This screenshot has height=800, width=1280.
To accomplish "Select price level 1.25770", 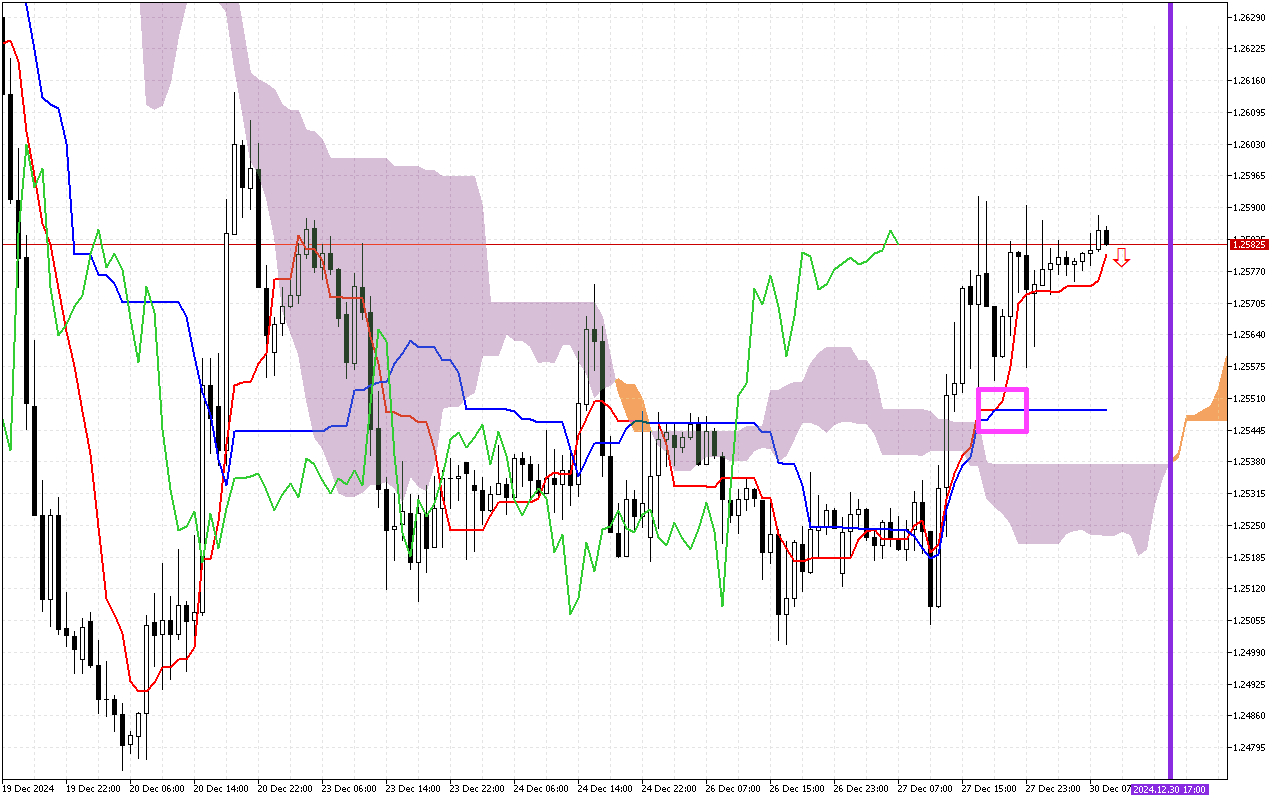I will (x=1249, y=272).
